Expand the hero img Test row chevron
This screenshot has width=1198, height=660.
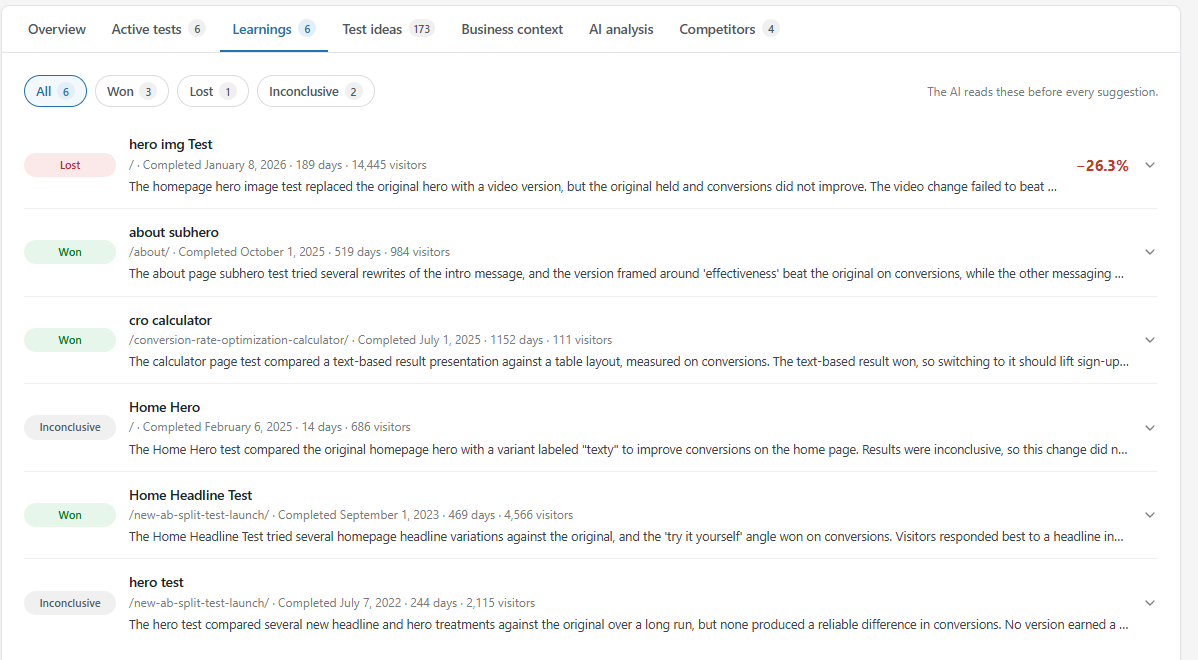click(1150, 165)
